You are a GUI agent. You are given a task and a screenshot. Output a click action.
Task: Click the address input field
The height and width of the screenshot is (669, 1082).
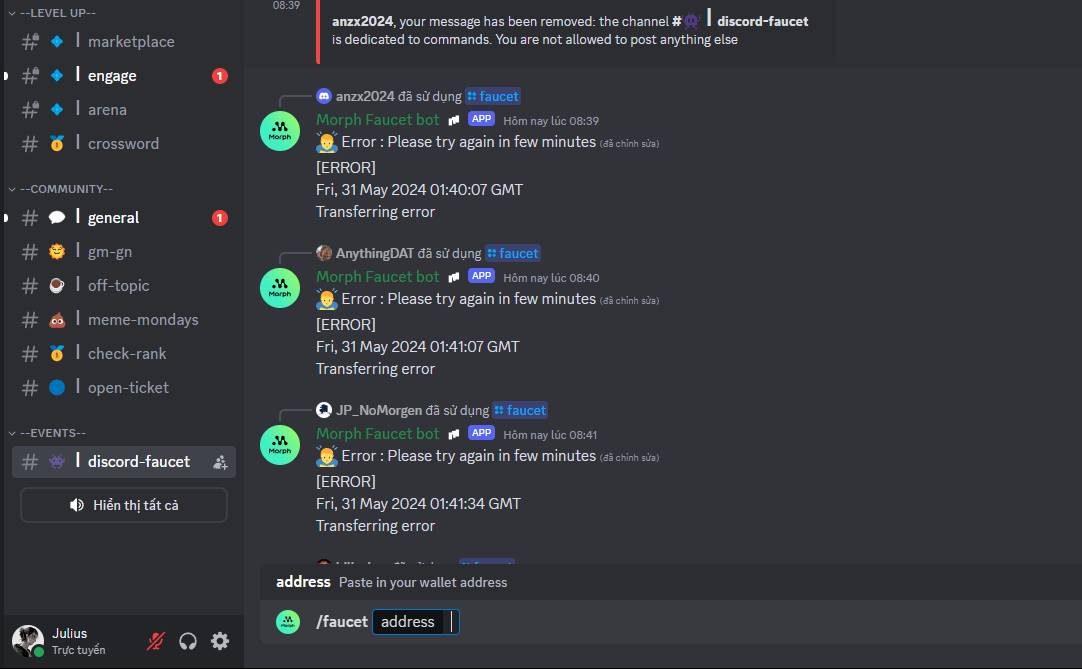pyautogui.click(x=415, y=622)
